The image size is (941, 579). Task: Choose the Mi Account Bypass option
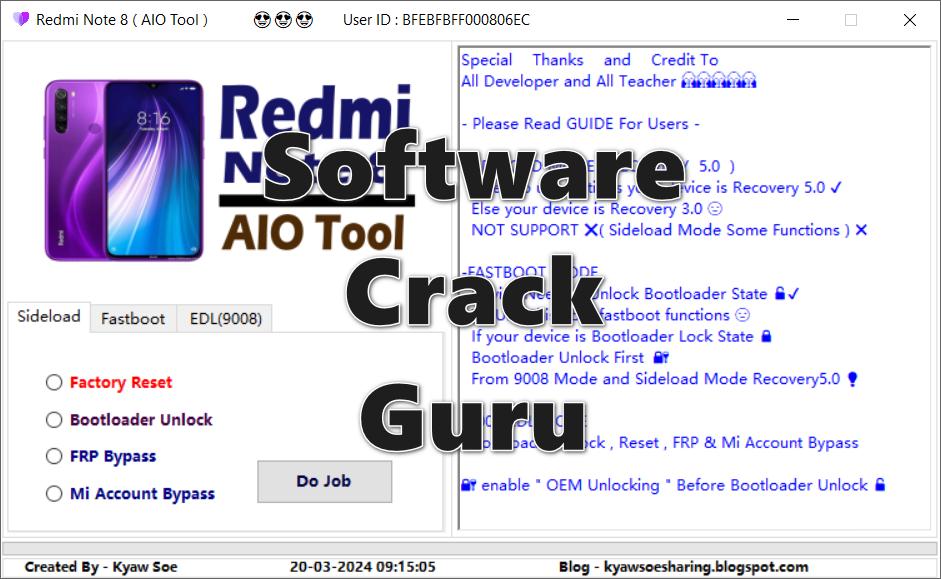[54, 494]
